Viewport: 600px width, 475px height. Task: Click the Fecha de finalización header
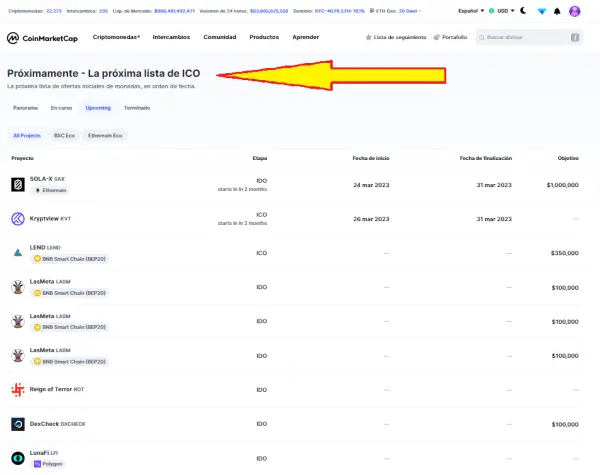click(486, 158)
